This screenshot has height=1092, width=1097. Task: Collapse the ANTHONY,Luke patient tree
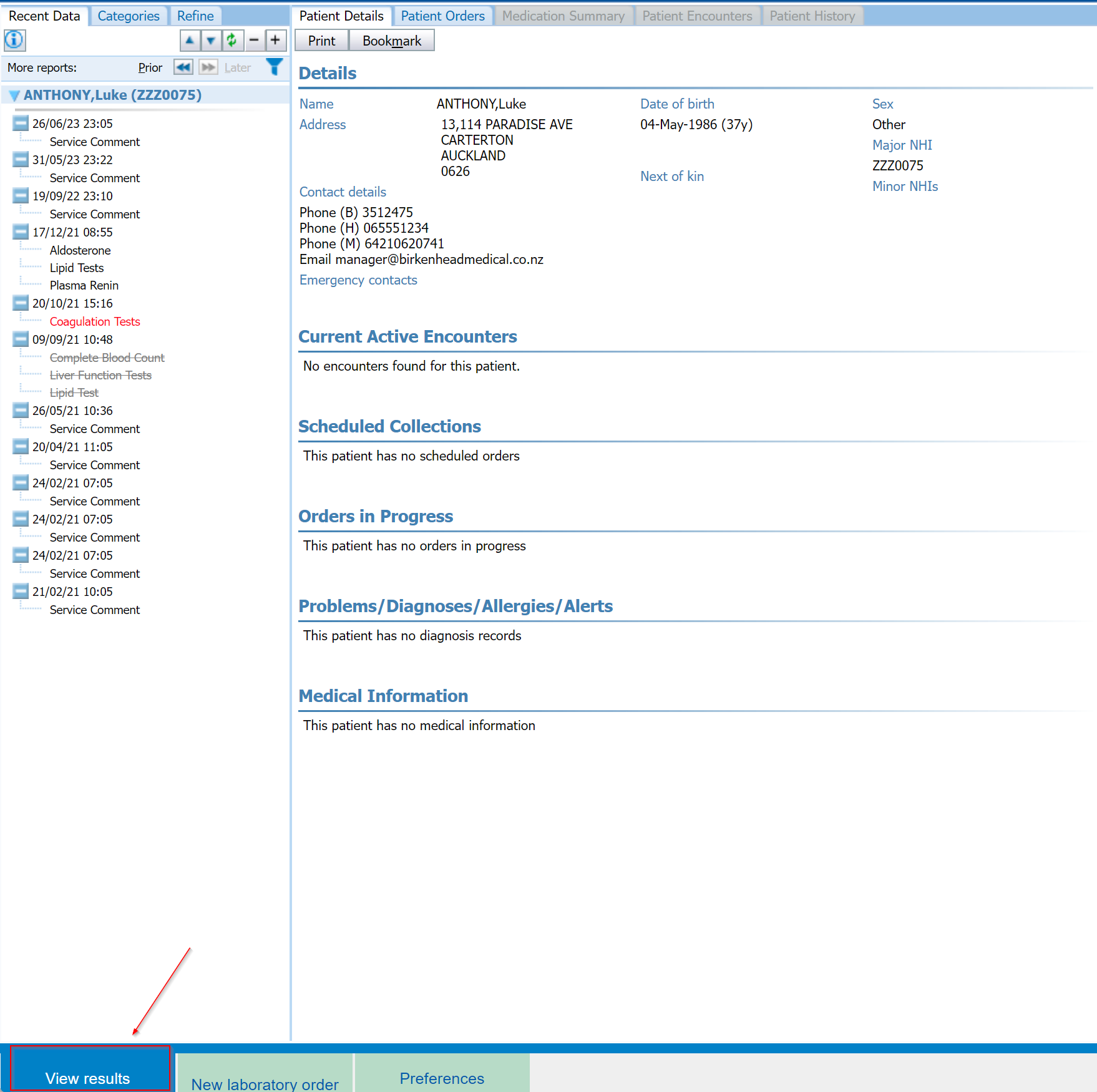[14, 95]
